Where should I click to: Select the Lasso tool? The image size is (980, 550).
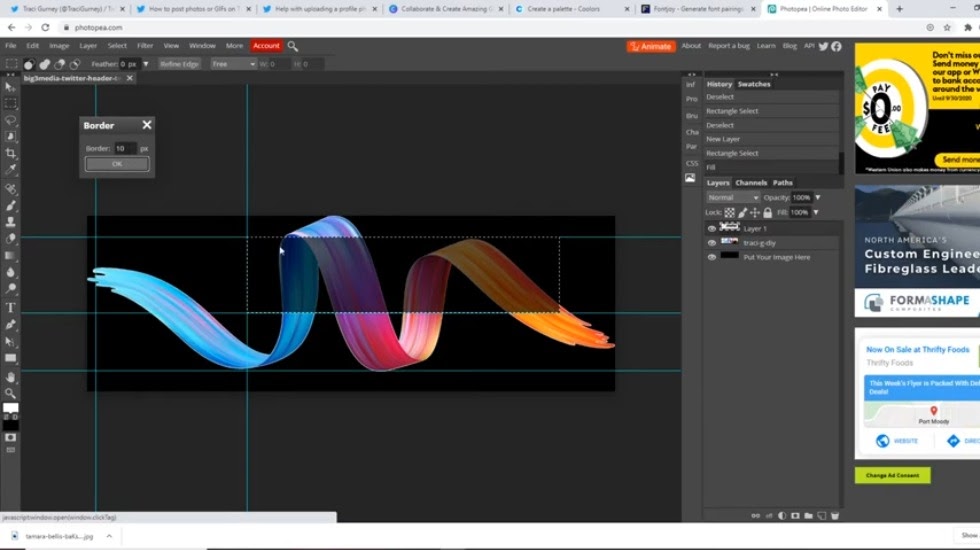(10, 120)
